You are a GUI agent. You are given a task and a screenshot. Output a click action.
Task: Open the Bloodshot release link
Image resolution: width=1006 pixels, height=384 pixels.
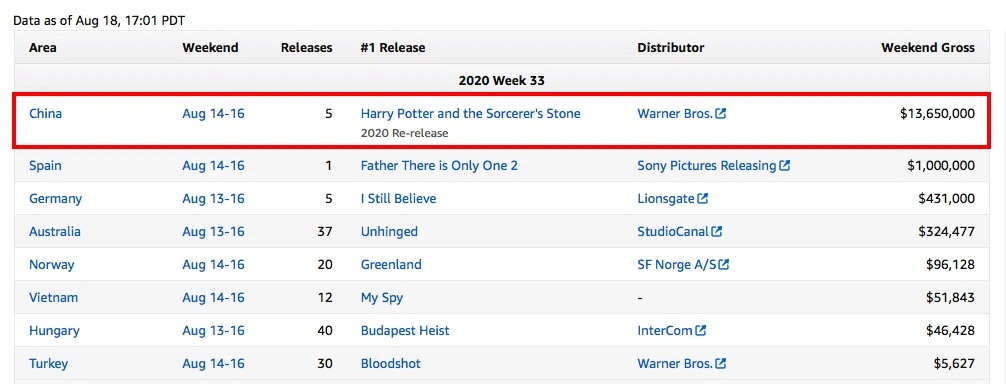point(391,364)
